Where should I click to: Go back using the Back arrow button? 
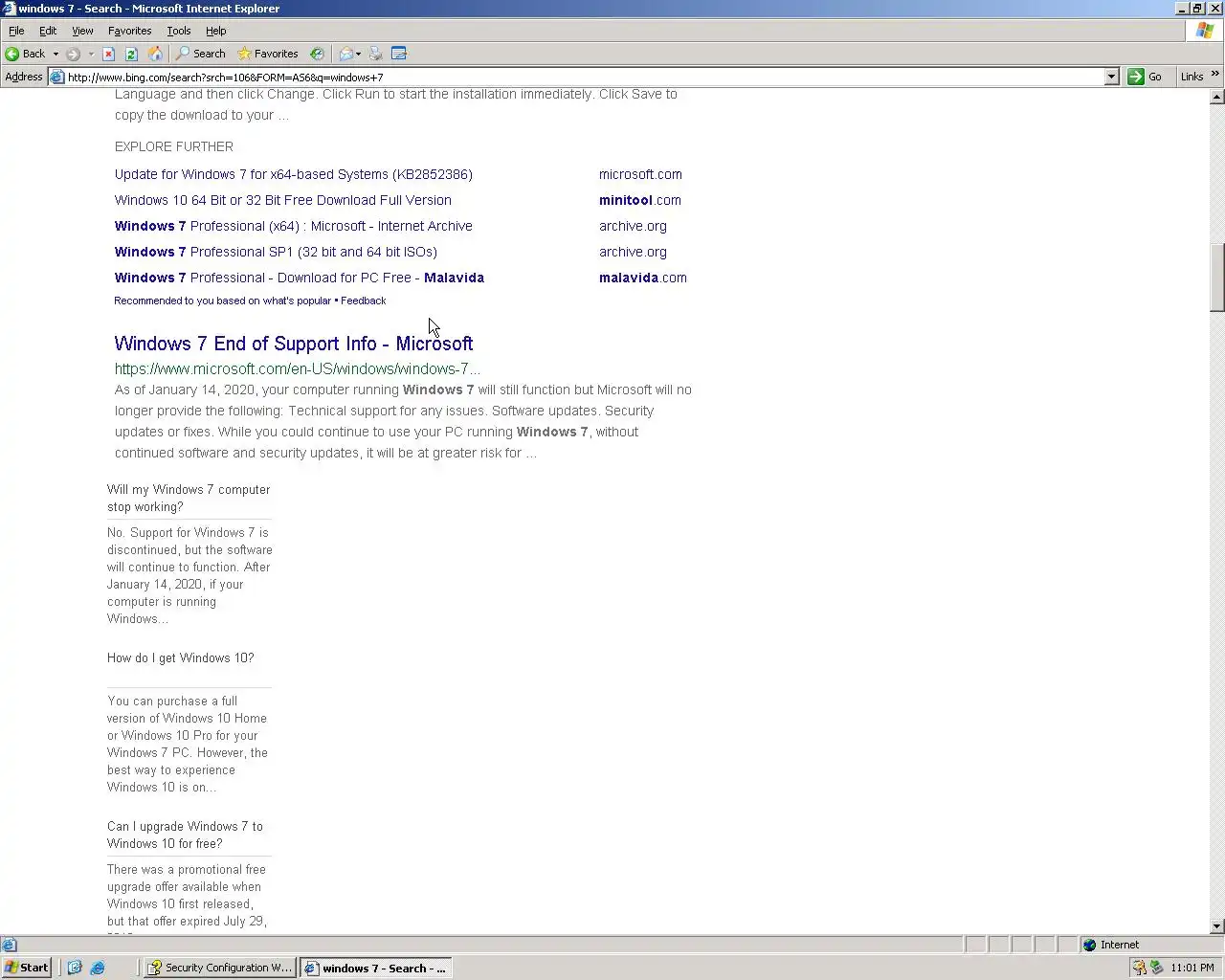[25, 54]
